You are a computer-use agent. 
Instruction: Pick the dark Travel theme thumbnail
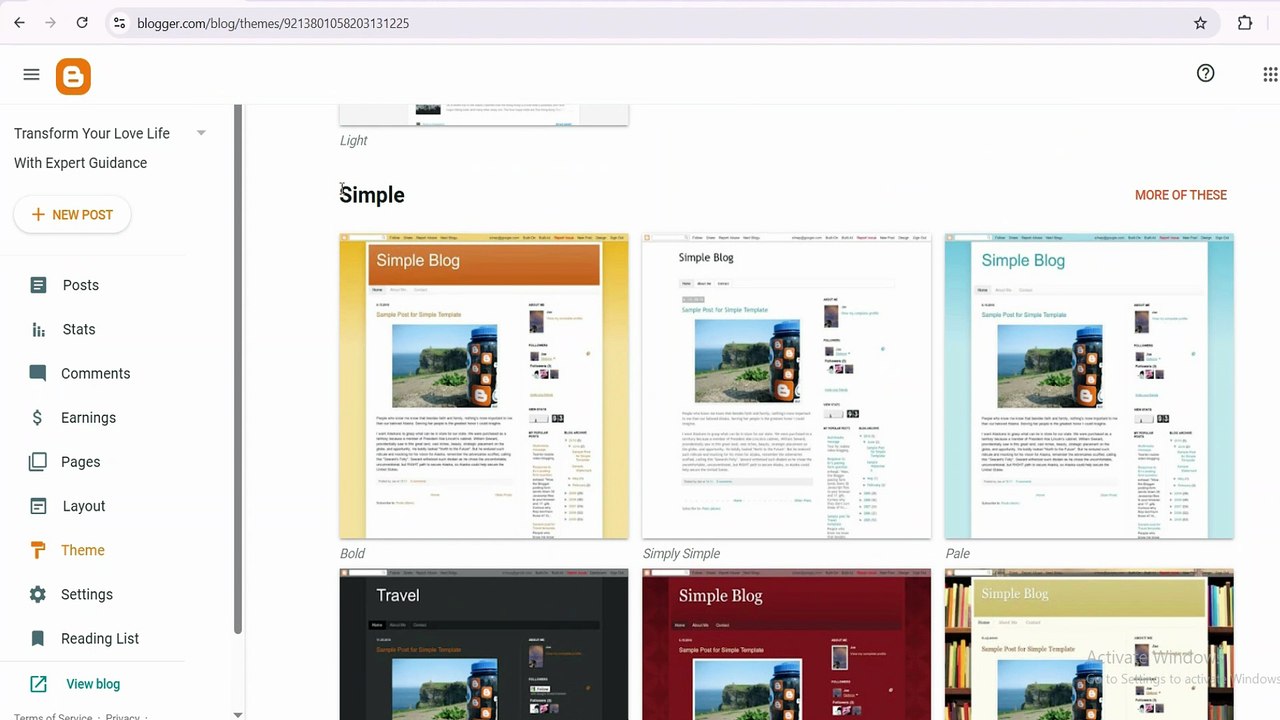pos(484,644)
